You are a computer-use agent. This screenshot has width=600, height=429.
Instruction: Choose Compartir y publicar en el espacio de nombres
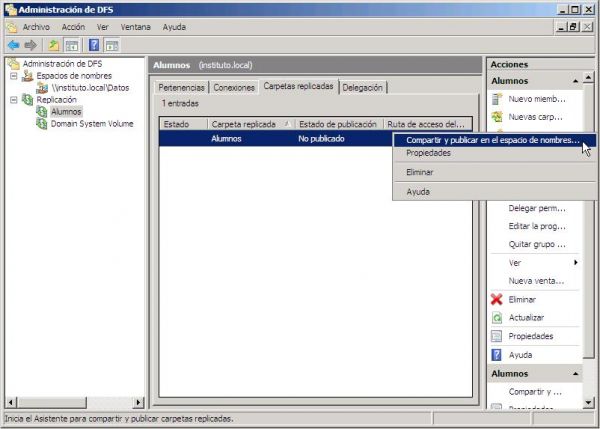coord(494,140)
